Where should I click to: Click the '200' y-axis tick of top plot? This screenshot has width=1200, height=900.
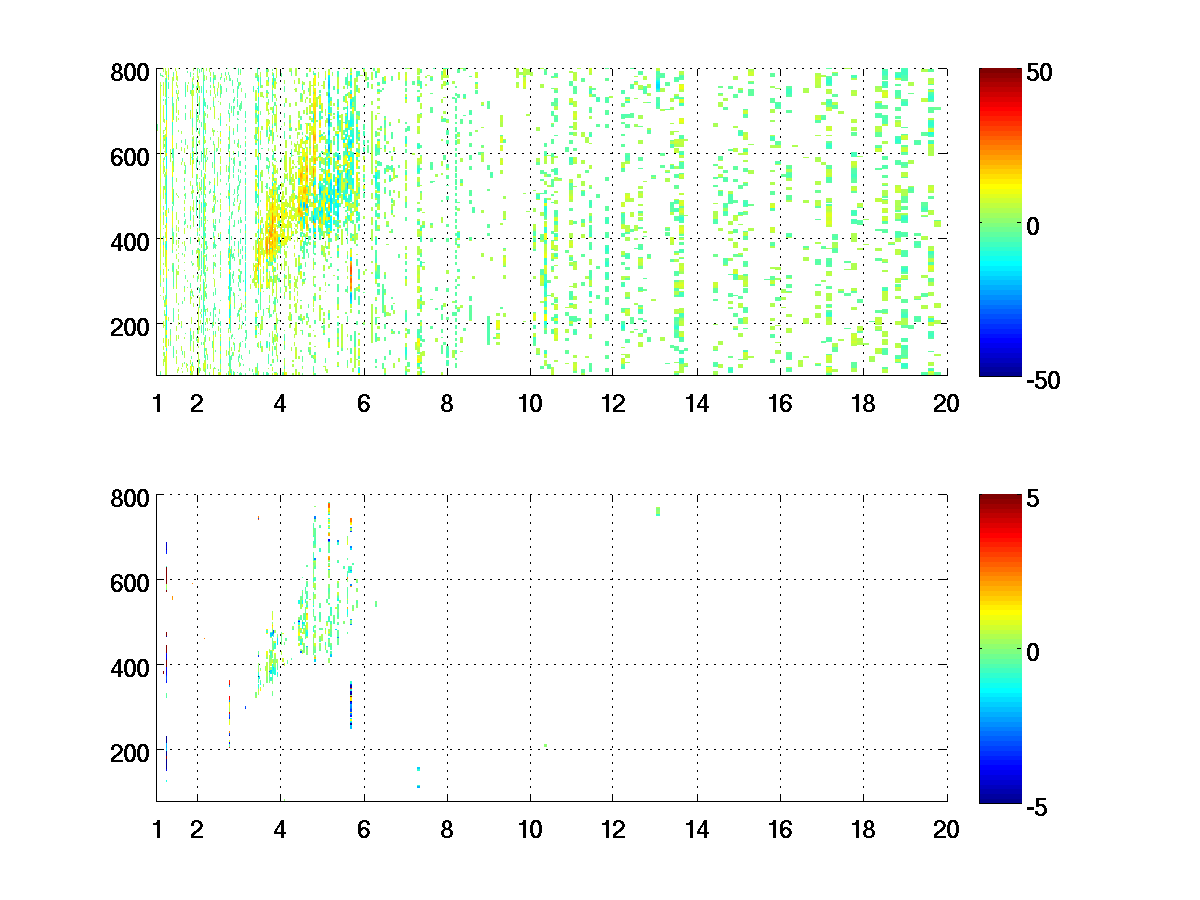tap(130, 326)
